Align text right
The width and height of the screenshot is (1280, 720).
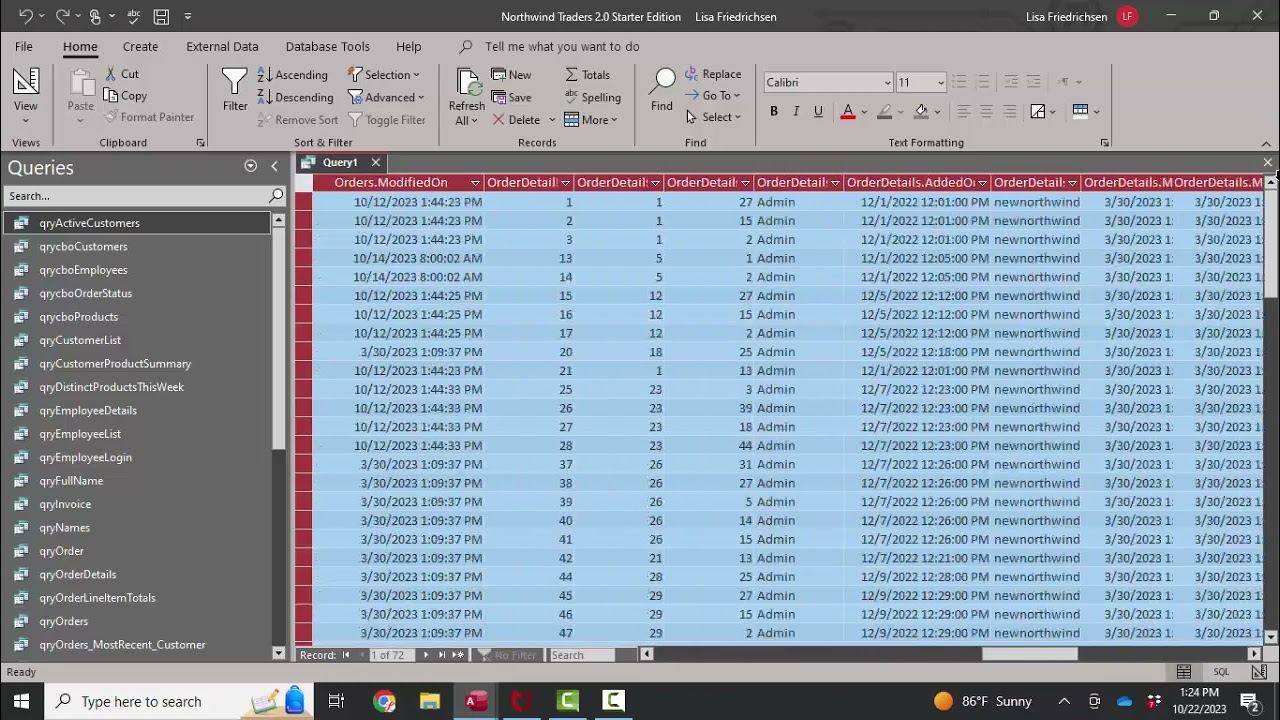[1009, 111]
